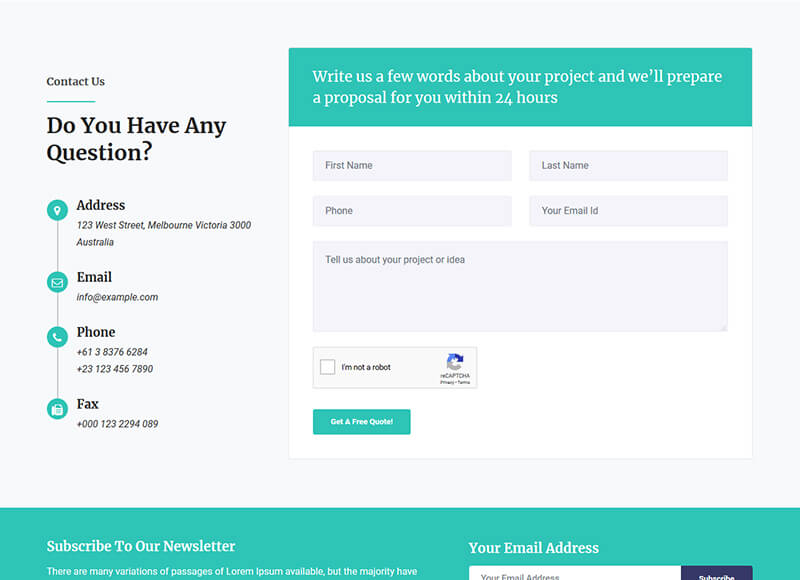Click the Phone handset icon

pyautogui.click(x=57, y=338)
